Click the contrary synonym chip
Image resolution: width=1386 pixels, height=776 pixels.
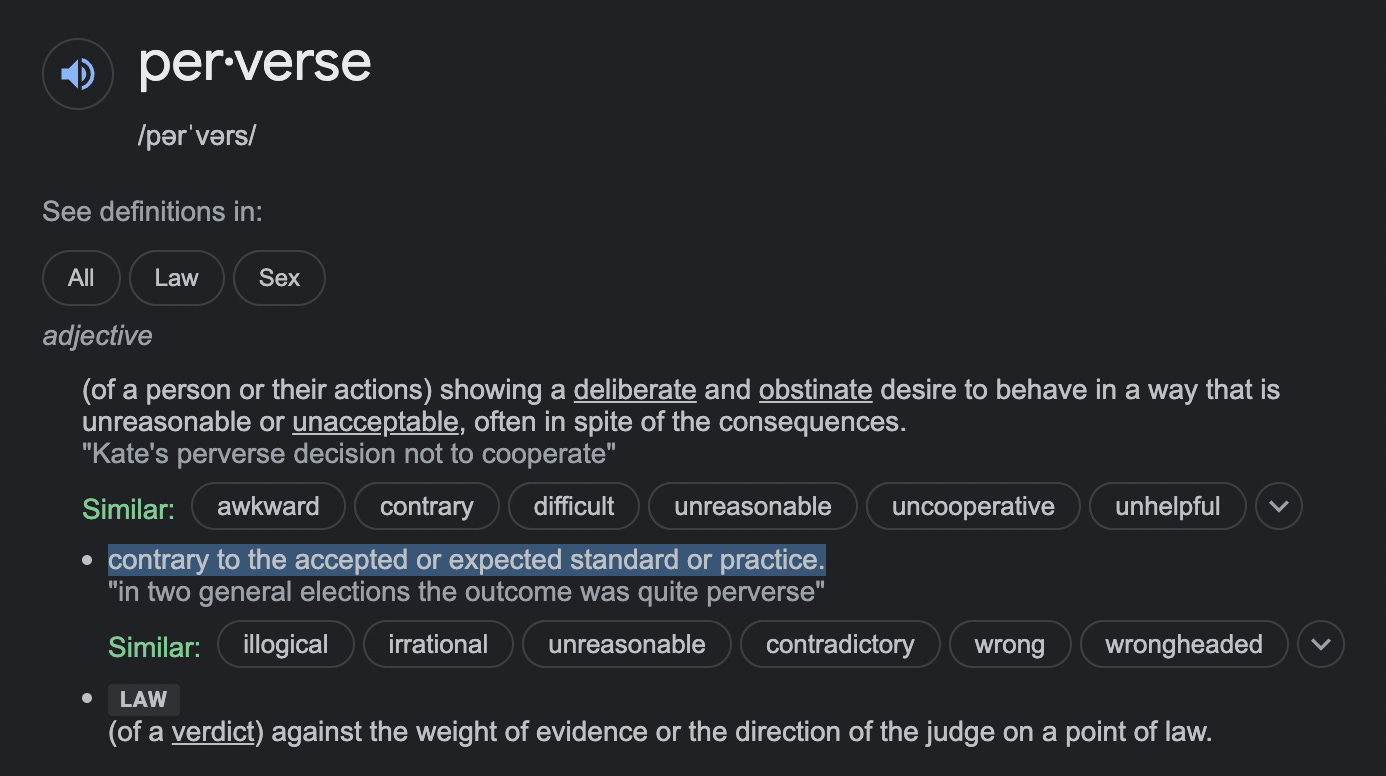click(x=427, y=506)
